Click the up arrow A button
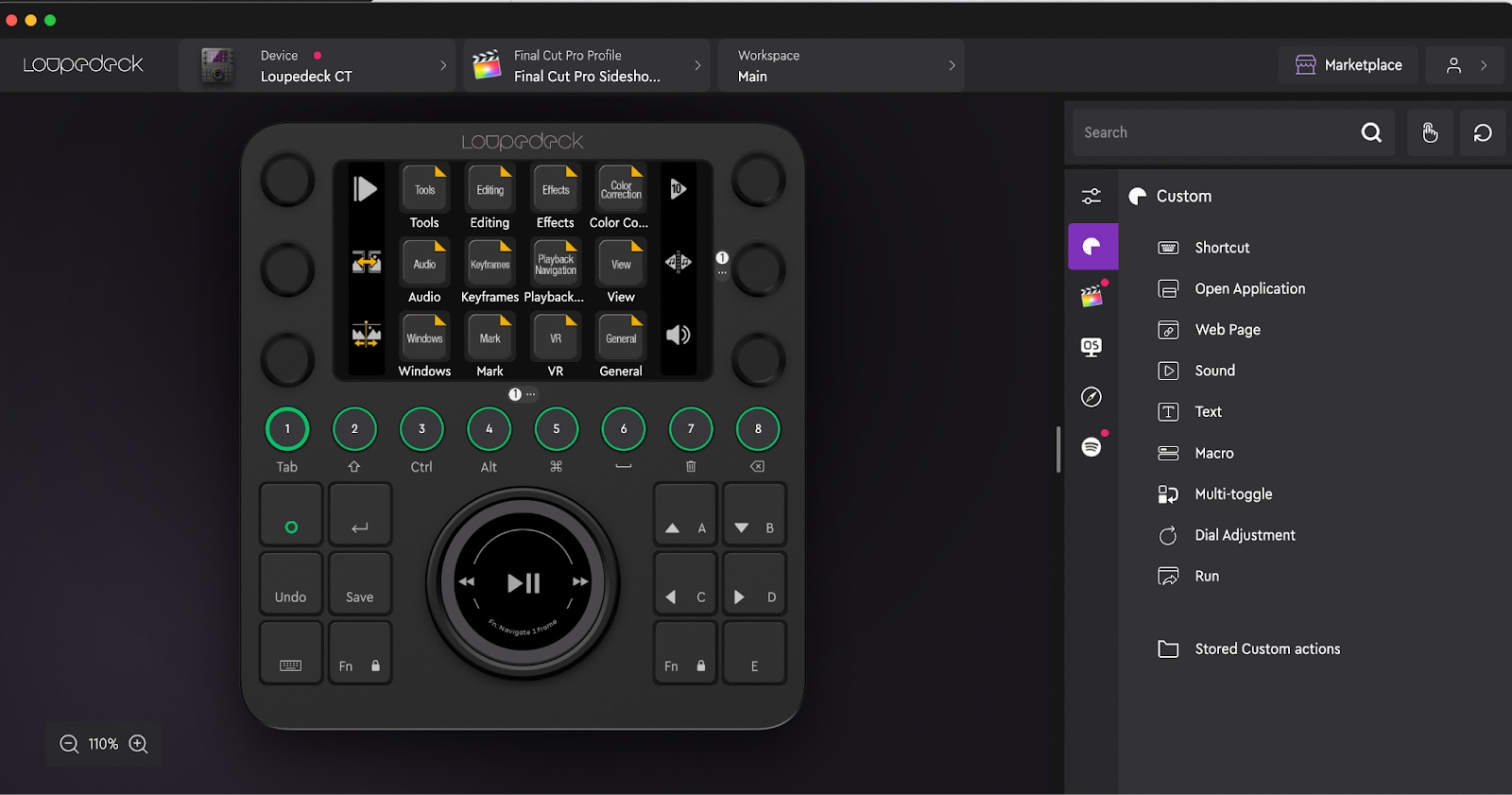The image size is (1512, 795). (x=685, y=515)
